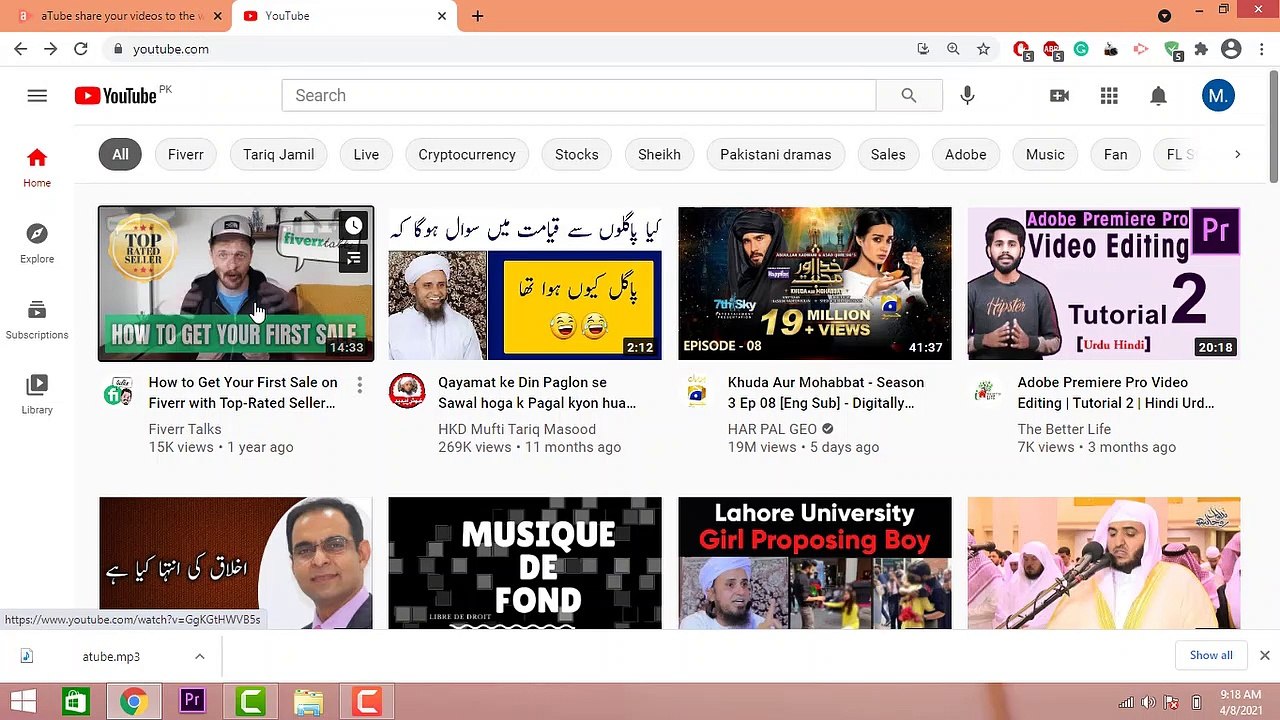Image resolution: width=1280 pixels, height=720 pixels.
Task: Open the Windows Start menu
Action: pos(23,702)
